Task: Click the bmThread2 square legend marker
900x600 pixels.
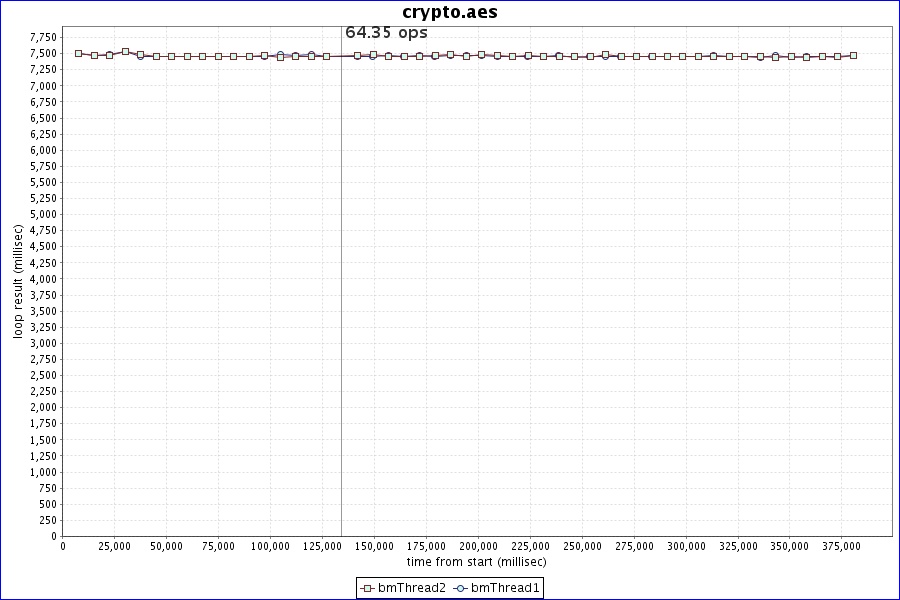Action: [x=367, y=588]
